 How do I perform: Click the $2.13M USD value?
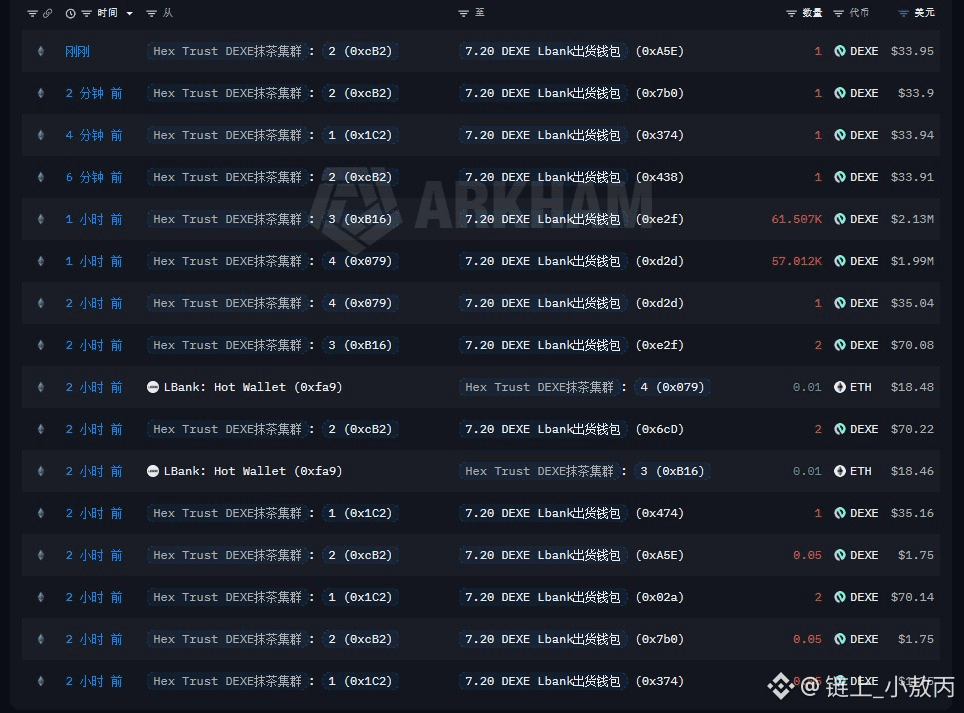coord(912,219)
